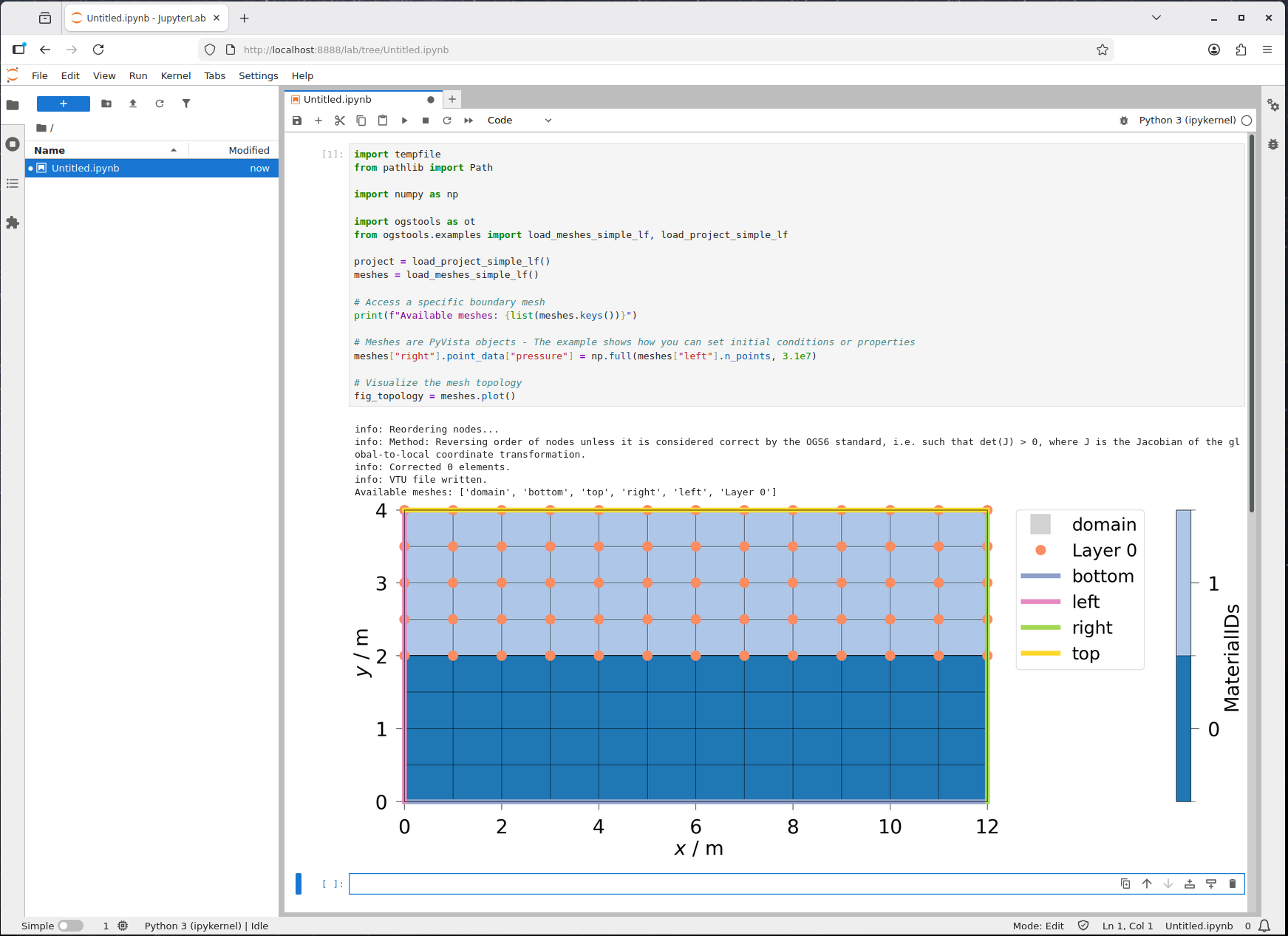
Task: Open Running Terminals and Kernels panel
Action: tap(13, 144)
